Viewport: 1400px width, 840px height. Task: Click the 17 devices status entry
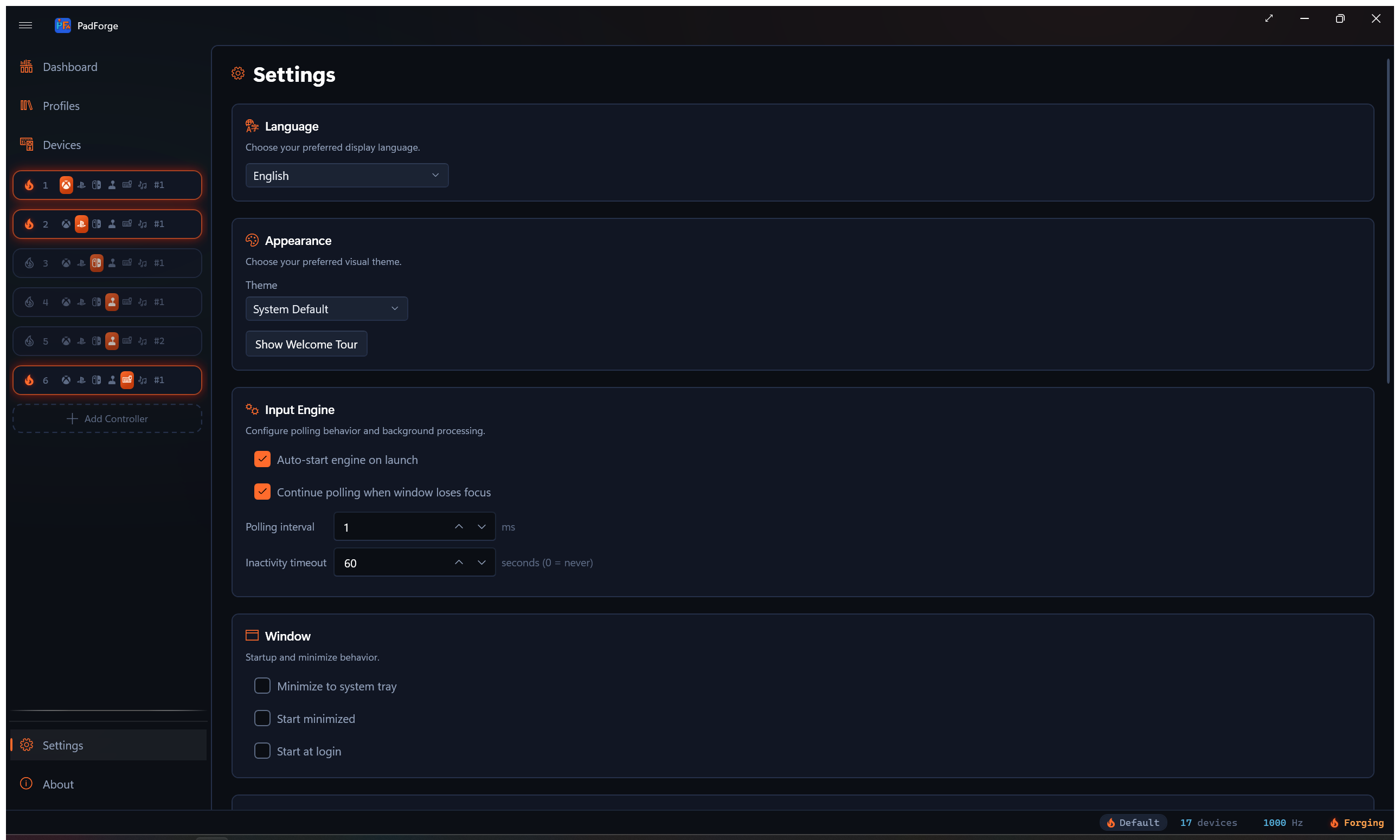[1209, 823]
